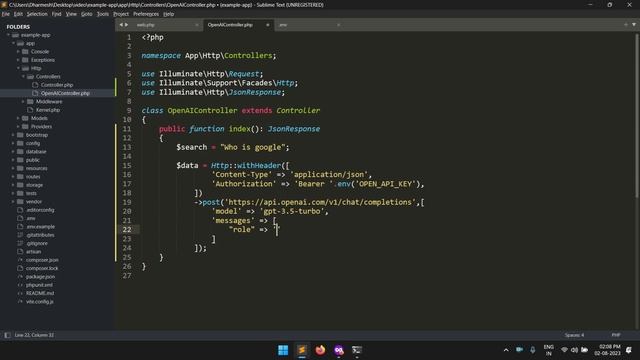Image resolution: width=640 pixels, height=360 pixels.
Task: Close the OpenAIController.php tab
Action: click(x=268, y=25)
